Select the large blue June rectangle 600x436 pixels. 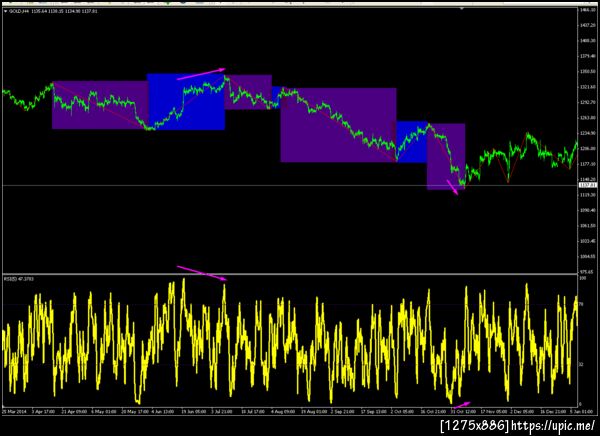point(186,102)
